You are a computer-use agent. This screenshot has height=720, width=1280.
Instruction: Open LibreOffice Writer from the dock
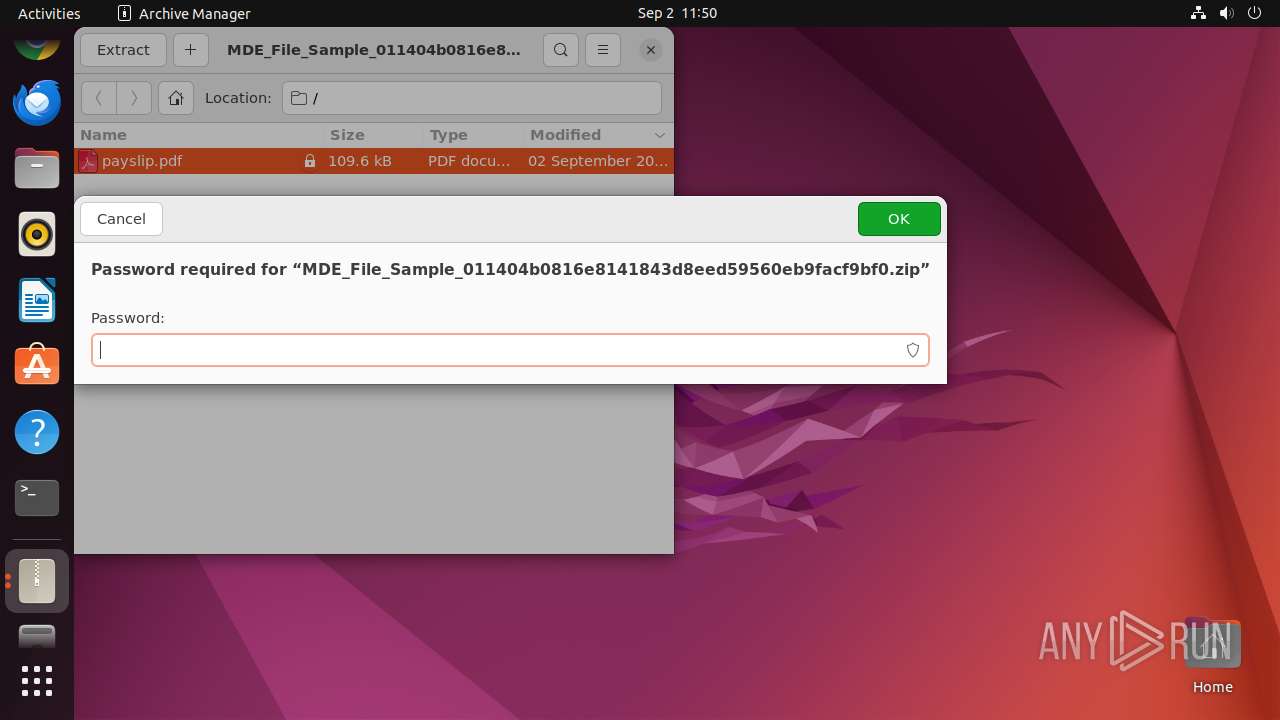[37, 300]
